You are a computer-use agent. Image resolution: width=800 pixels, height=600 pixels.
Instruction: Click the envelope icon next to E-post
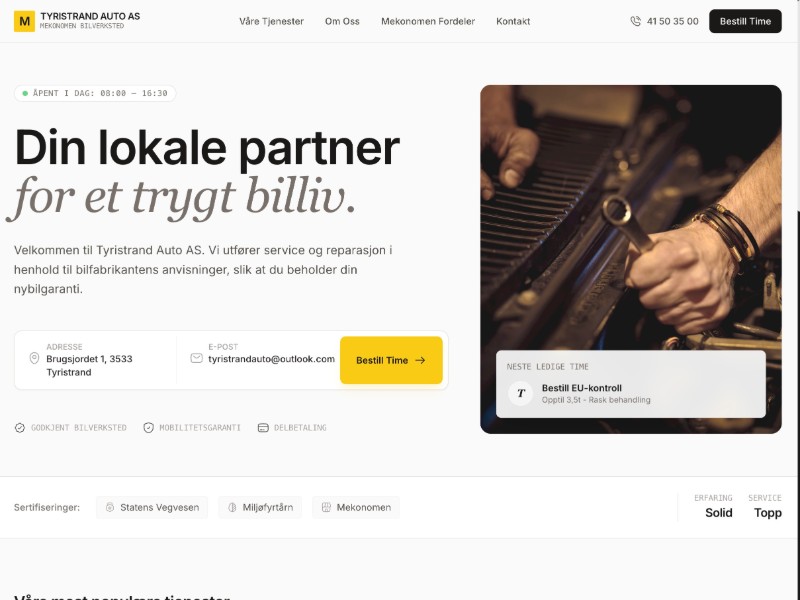[196, 358]
